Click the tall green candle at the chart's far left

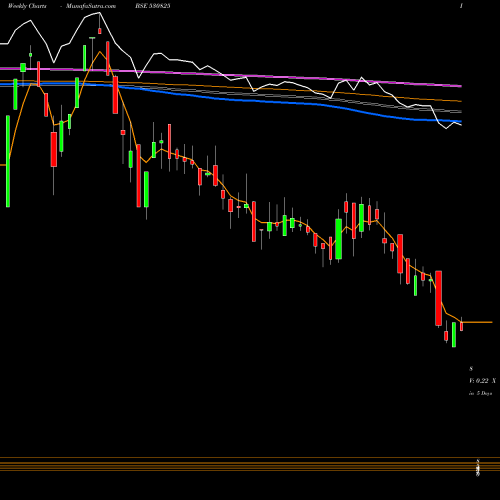(8, 161)
